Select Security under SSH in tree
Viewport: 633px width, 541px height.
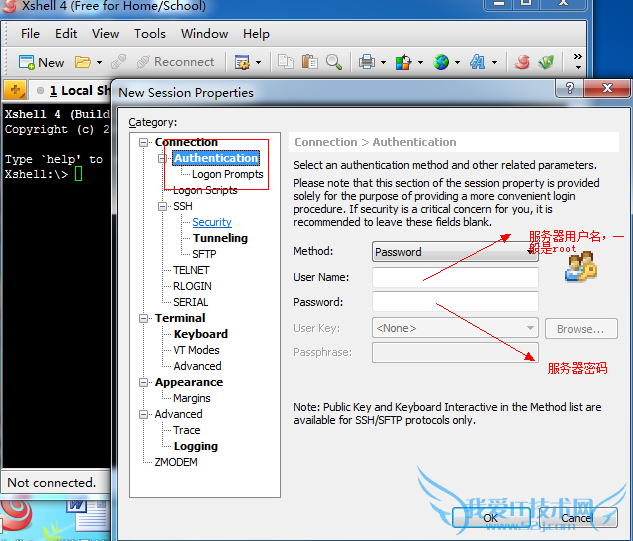(x=212, y=222)
